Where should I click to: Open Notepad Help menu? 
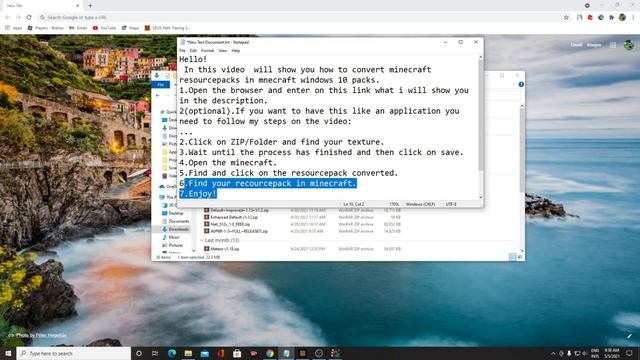236,51
